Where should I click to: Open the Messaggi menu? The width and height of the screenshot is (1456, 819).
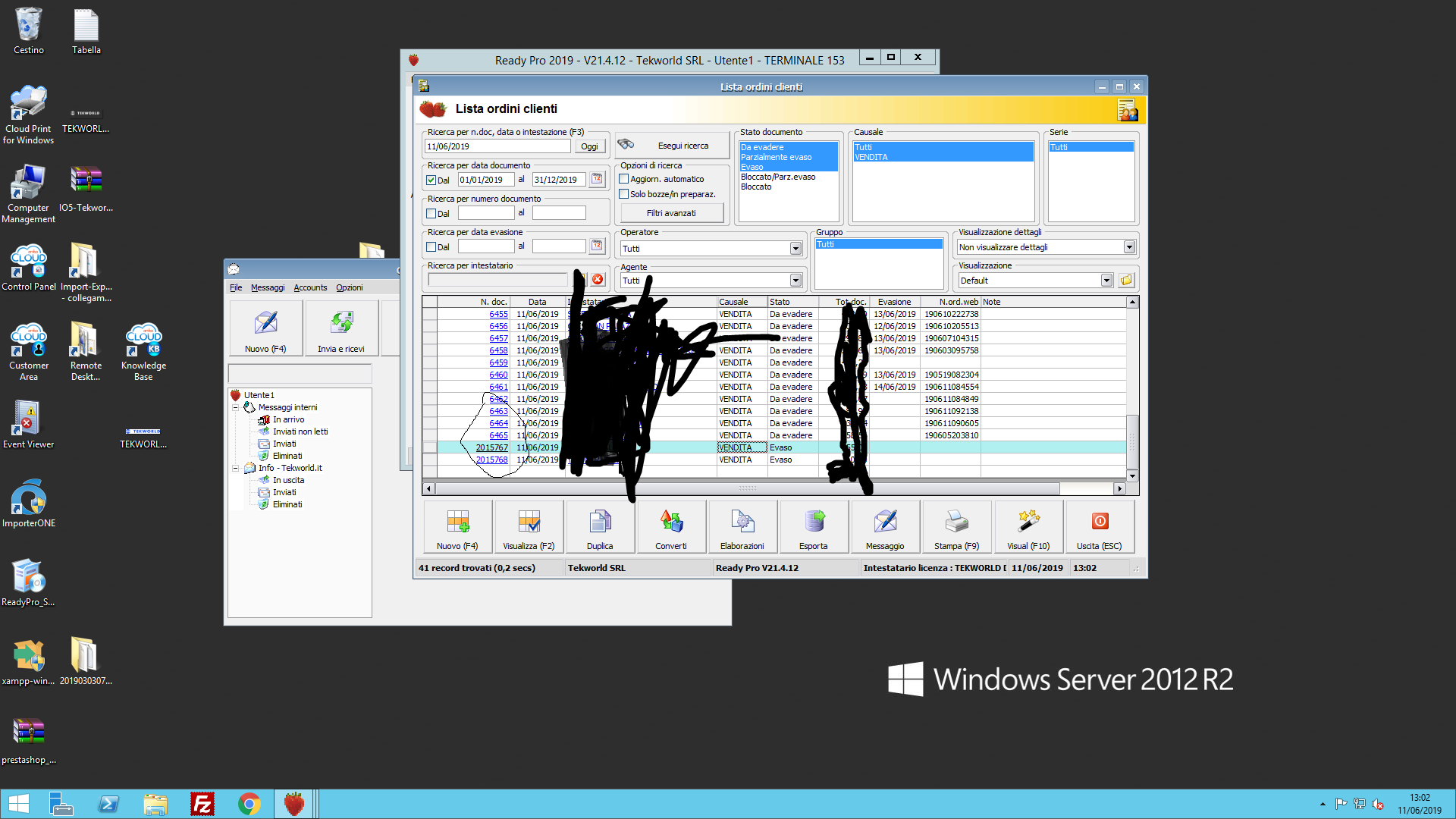tap(267, 287)
